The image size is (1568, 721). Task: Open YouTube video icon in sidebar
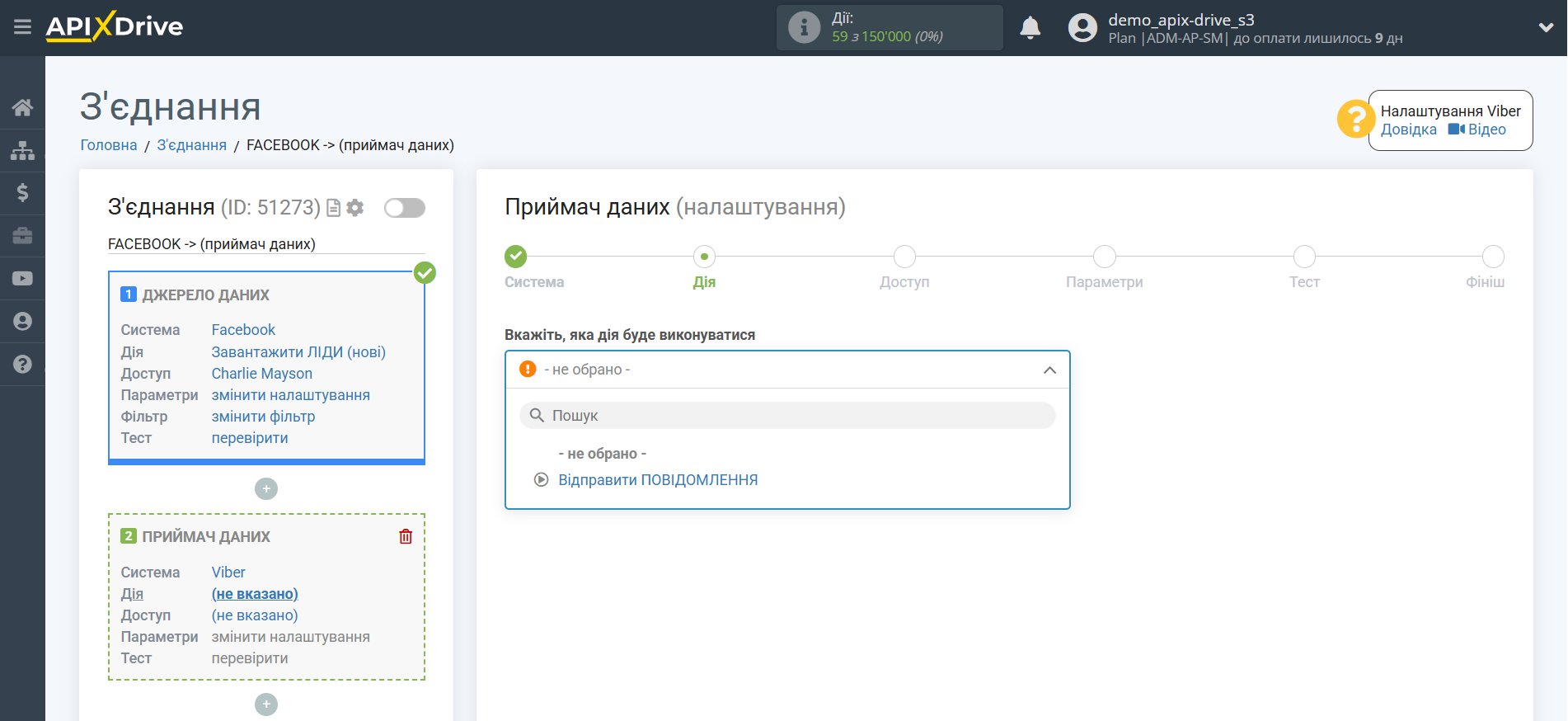(x=22, y=279)
